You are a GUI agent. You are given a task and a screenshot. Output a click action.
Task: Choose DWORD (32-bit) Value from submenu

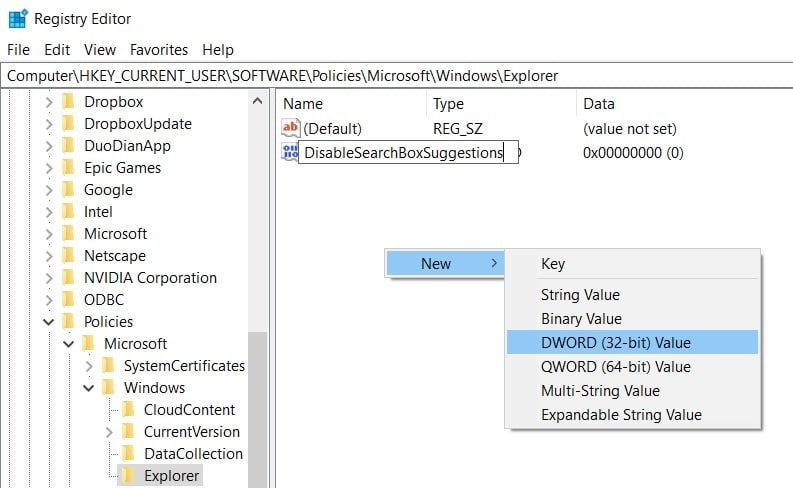tap(615, 342)
